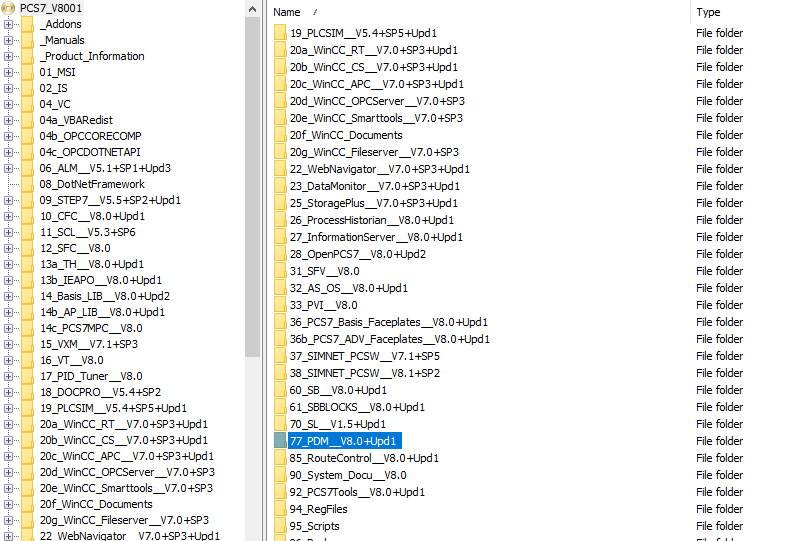The image size is (797, 541).
Task: Click folder icon of 28_OpenPCS7__V8.0+Upd2
Action: coord(280,254)
